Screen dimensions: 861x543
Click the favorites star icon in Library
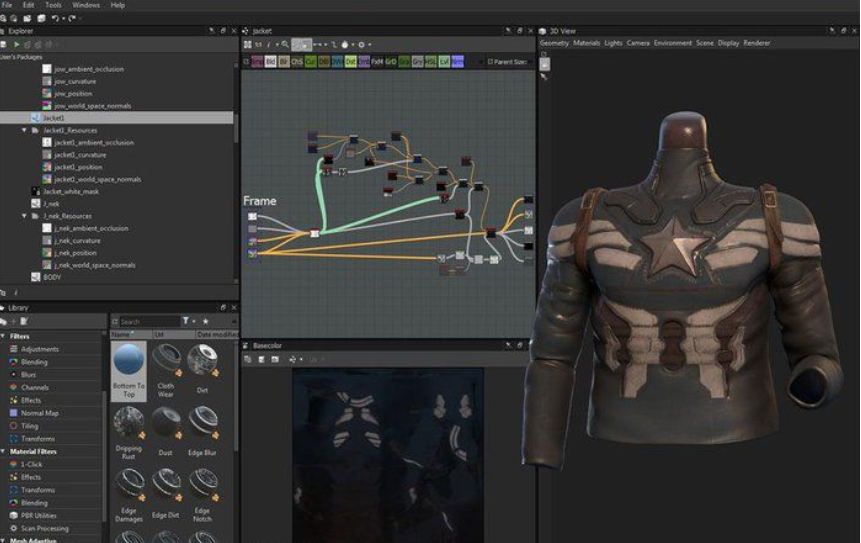pos(205,321)
